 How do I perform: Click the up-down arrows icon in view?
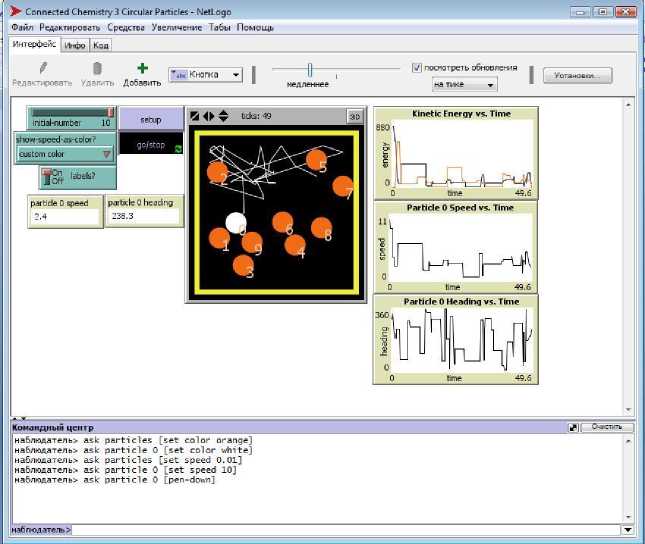click(223, 115)
